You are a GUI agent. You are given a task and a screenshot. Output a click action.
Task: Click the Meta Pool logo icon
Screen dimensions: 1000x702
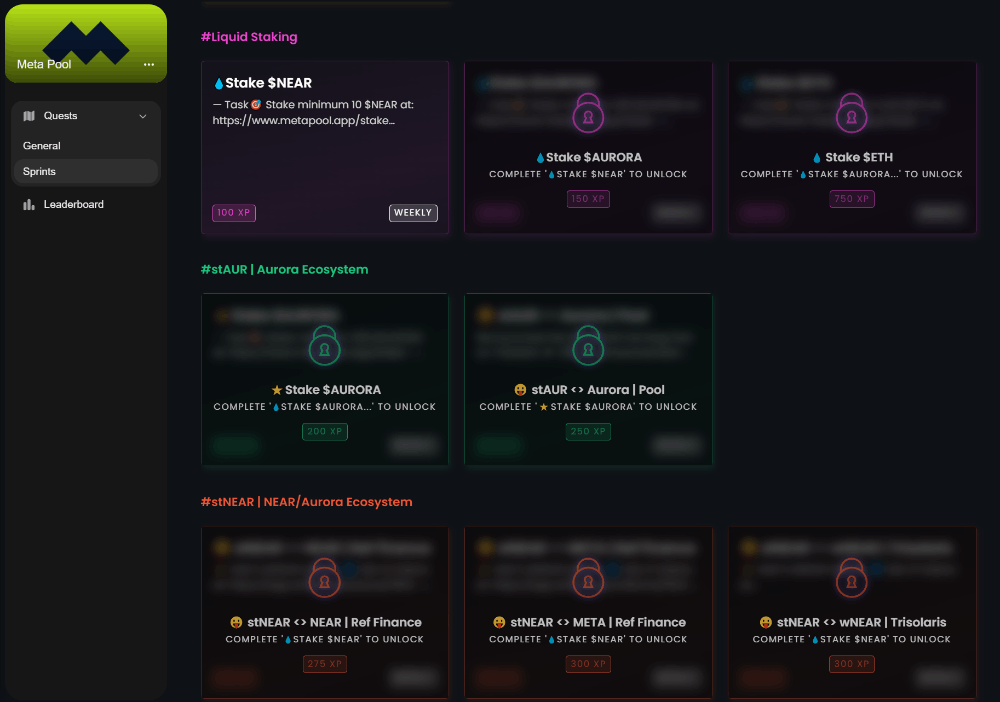(x=86, y=40)
